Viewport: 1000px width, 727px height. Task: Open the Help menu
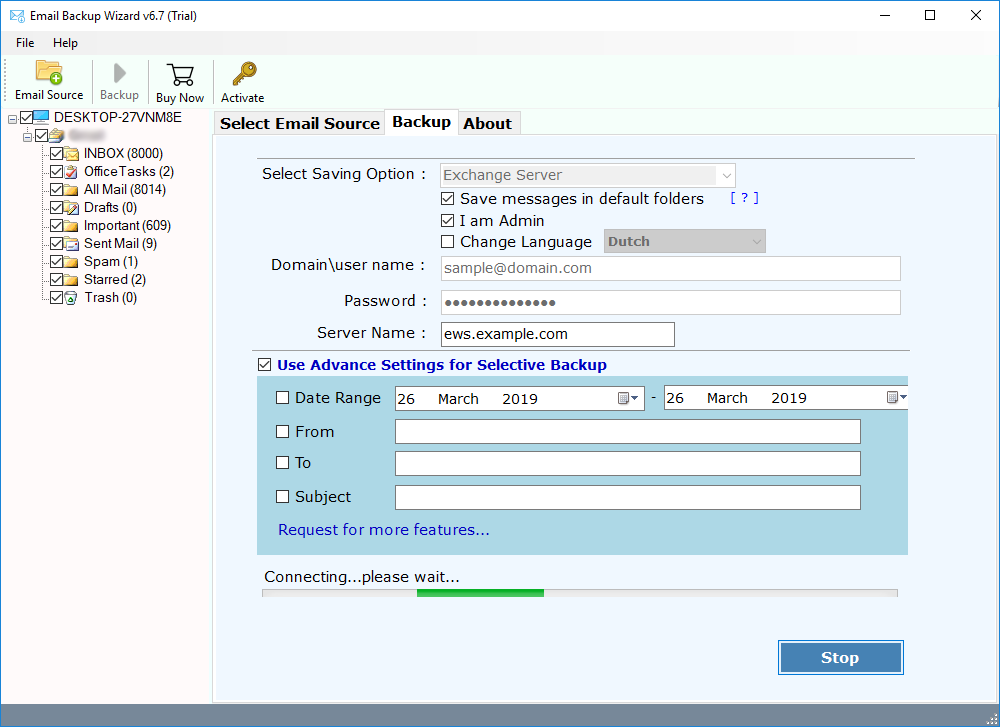click(65, 43)
